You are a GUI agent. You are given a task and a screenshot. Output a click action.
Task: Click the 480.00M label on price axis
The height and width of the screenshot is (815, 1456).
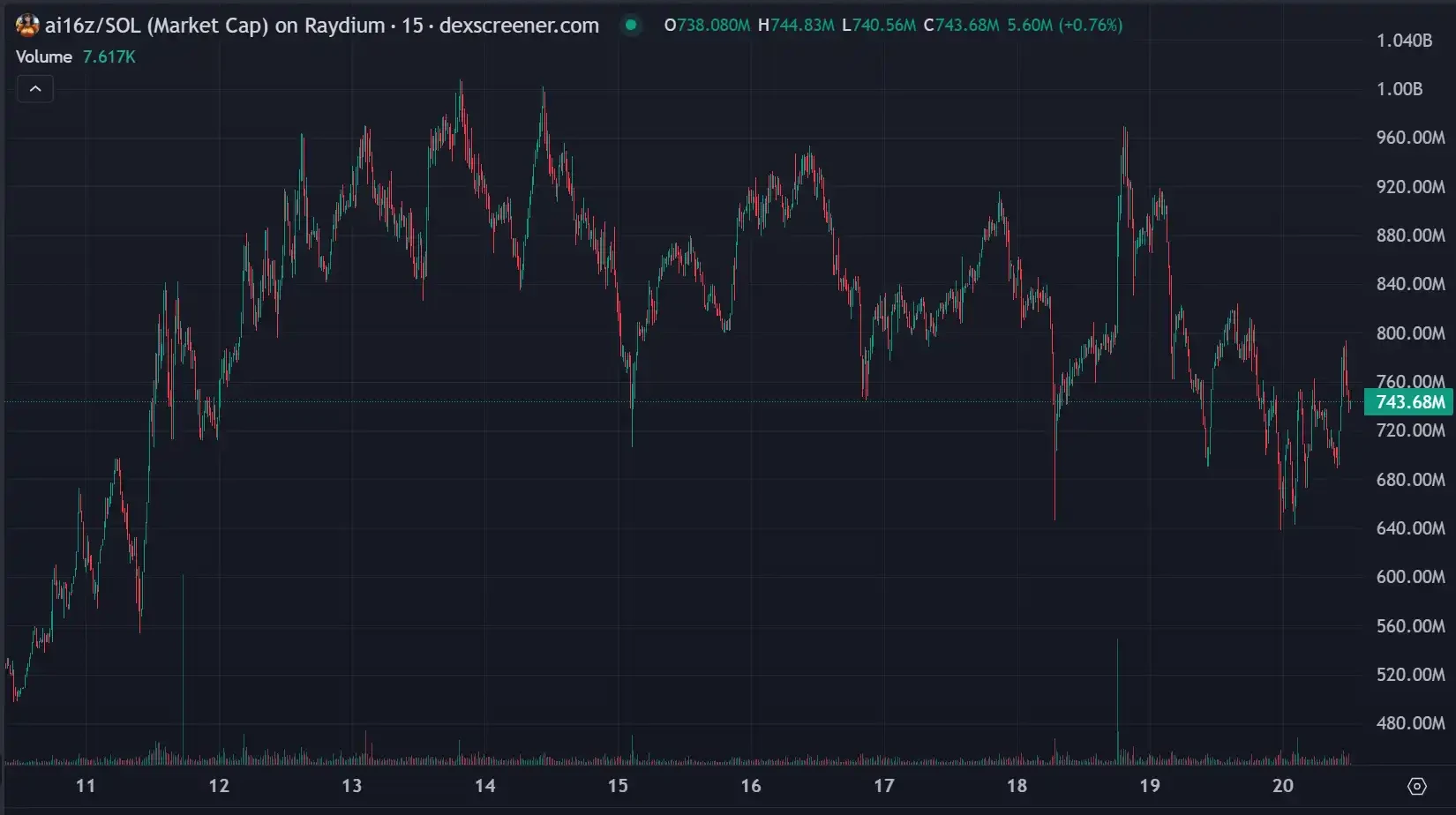[x=1410, y=723]
